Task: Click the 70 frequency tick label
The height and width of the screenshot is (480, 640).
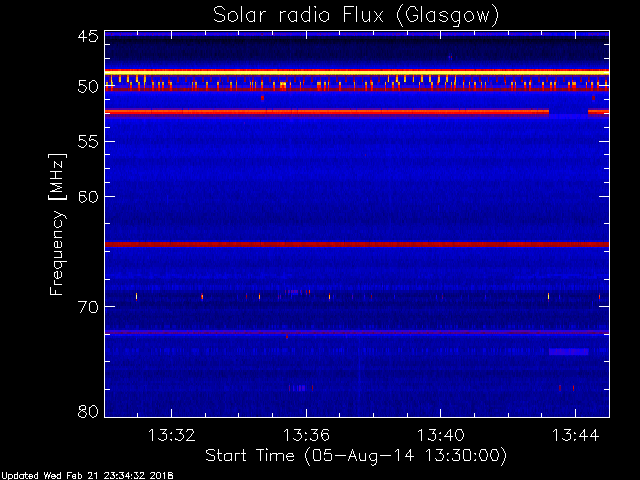Action: tap(88, 307)
